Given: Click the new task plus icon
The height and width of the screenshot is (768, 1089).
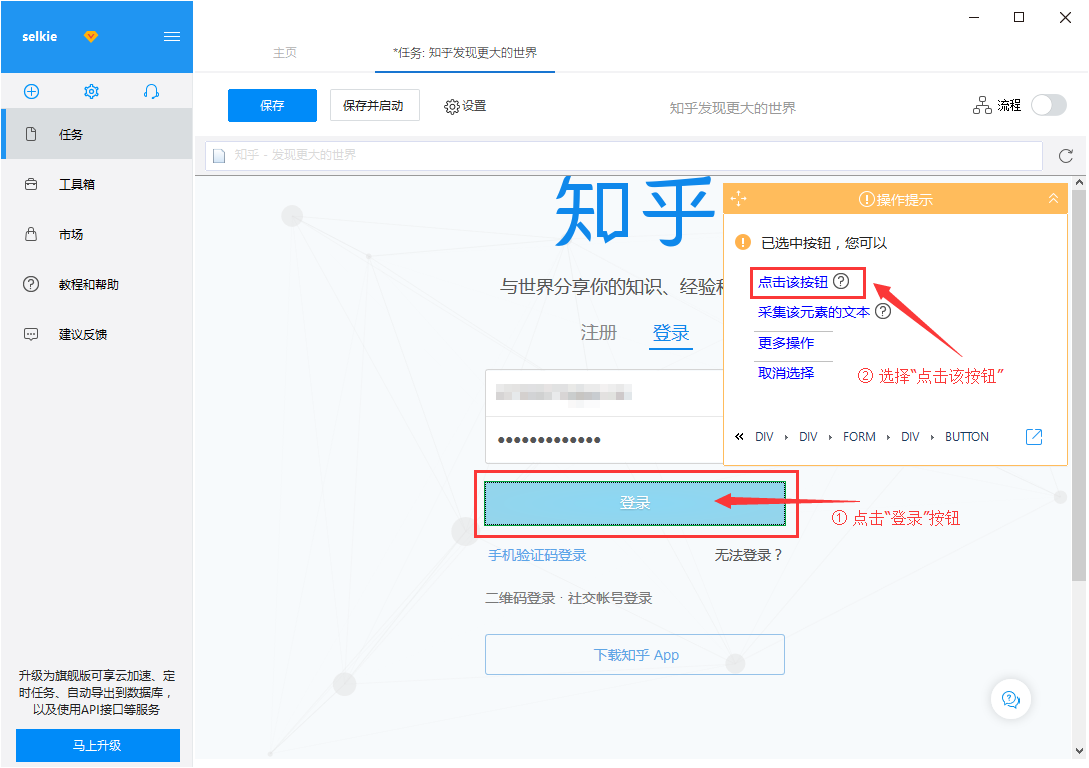Looking at the screenshot, I should click(31, 92).
